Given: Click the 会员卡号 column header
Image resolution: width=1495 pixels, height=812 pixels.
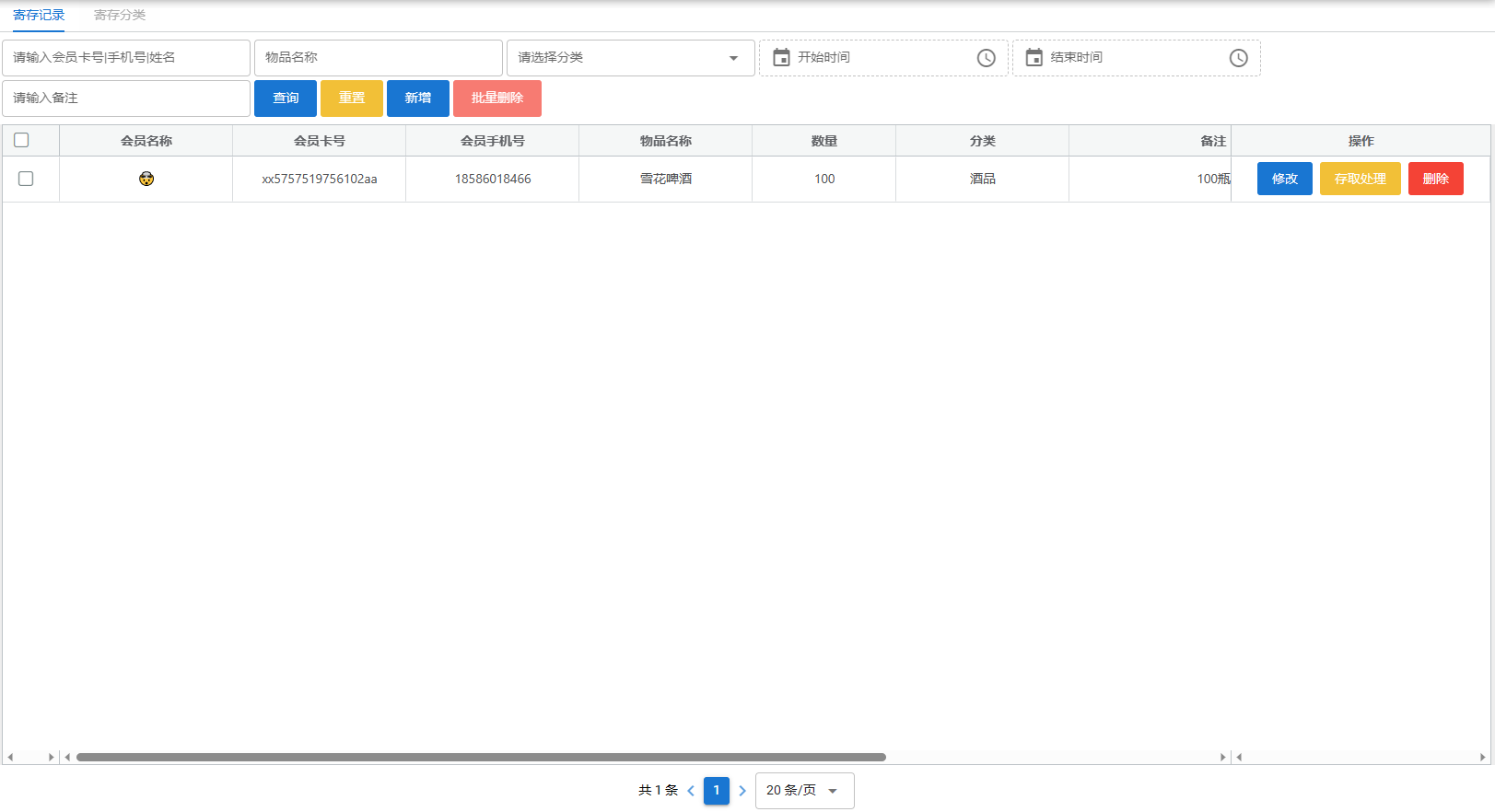Looking at the screenshot, I should pyautogui.click(x=320, y=141).
